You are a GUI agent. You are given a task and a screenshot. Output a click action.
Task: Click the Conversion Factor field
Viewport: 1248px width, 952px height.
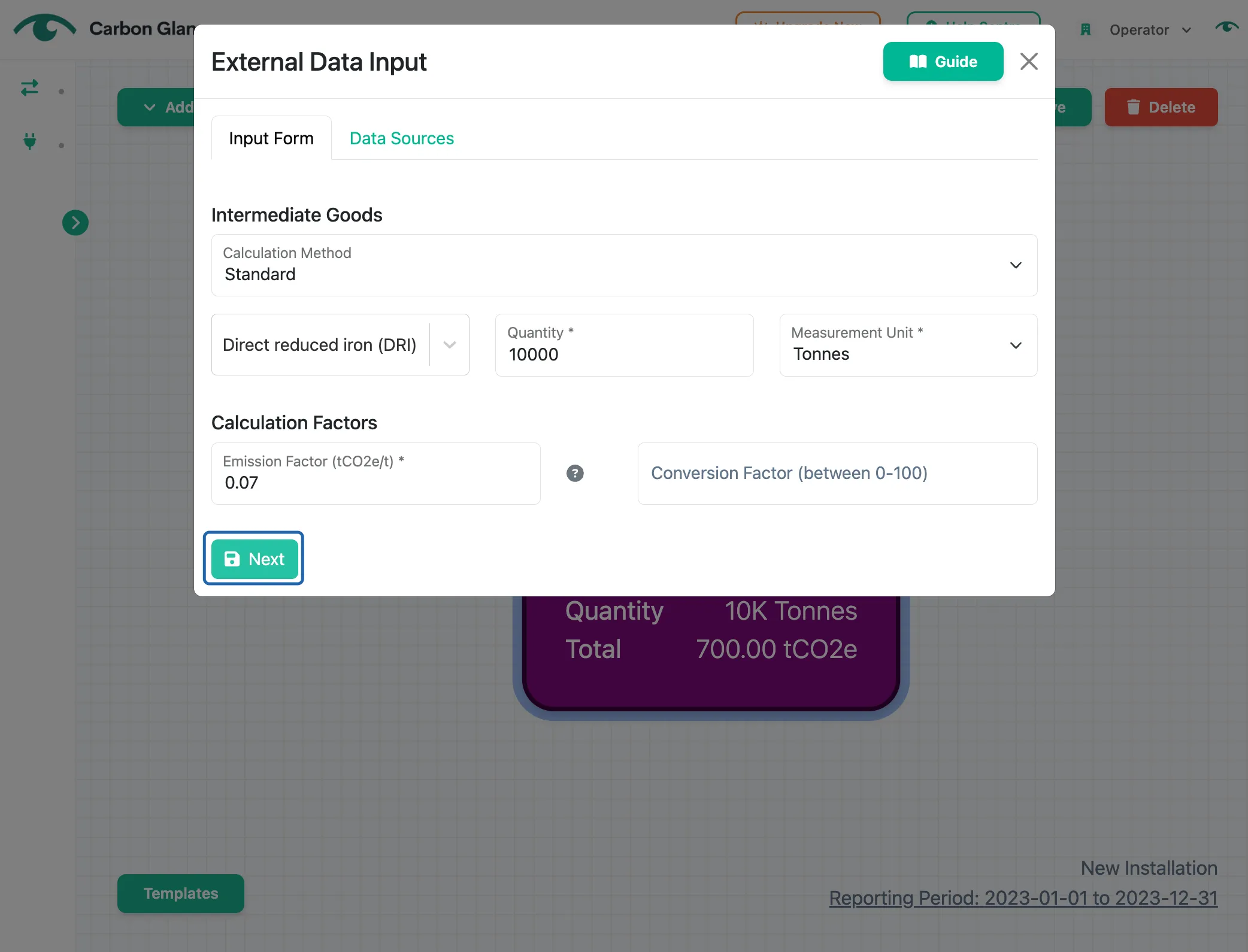[x=837, y=474]
